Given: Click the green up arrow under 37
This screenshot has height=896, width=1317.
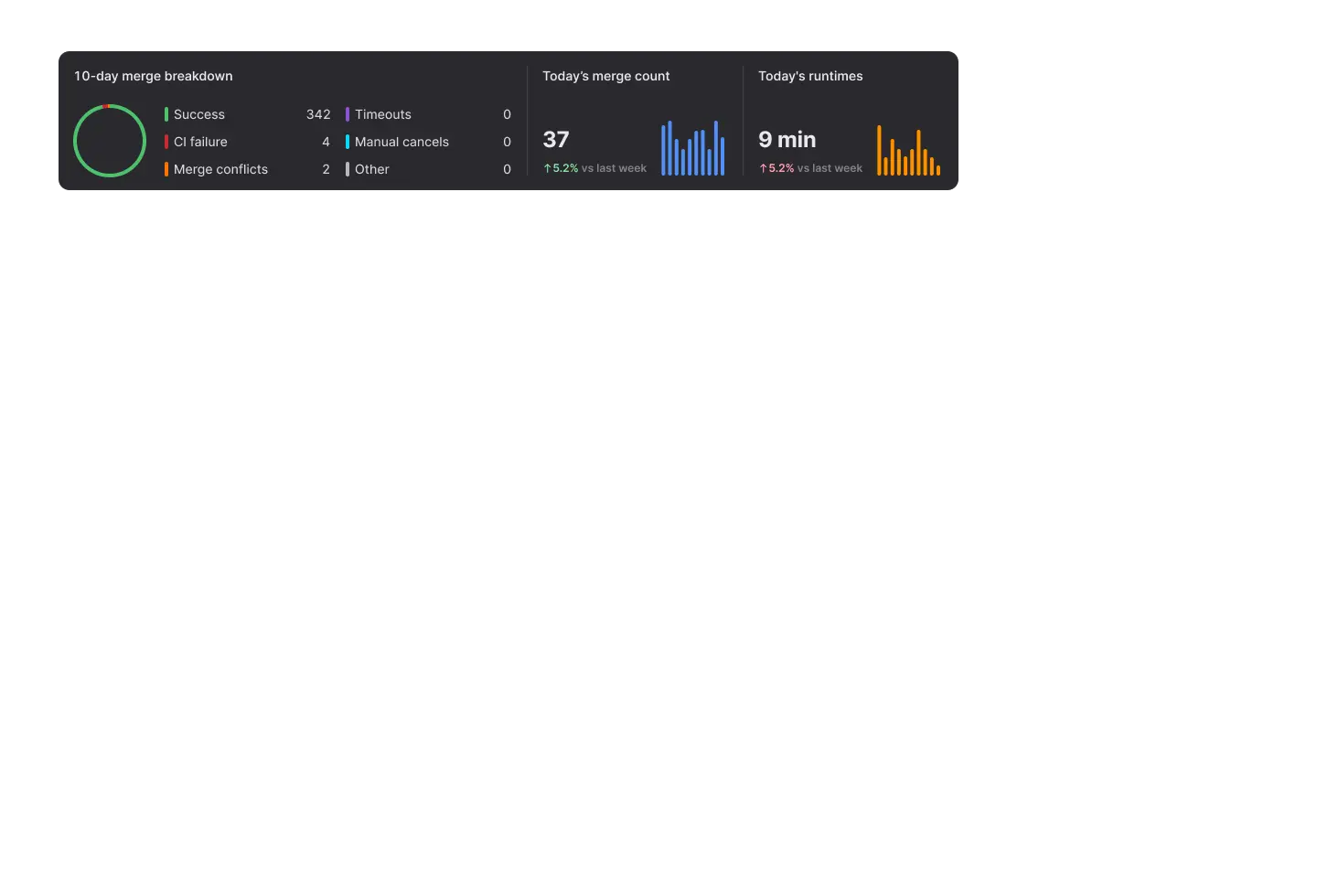Looking at the screenshot, I should (x=547, y=168).
